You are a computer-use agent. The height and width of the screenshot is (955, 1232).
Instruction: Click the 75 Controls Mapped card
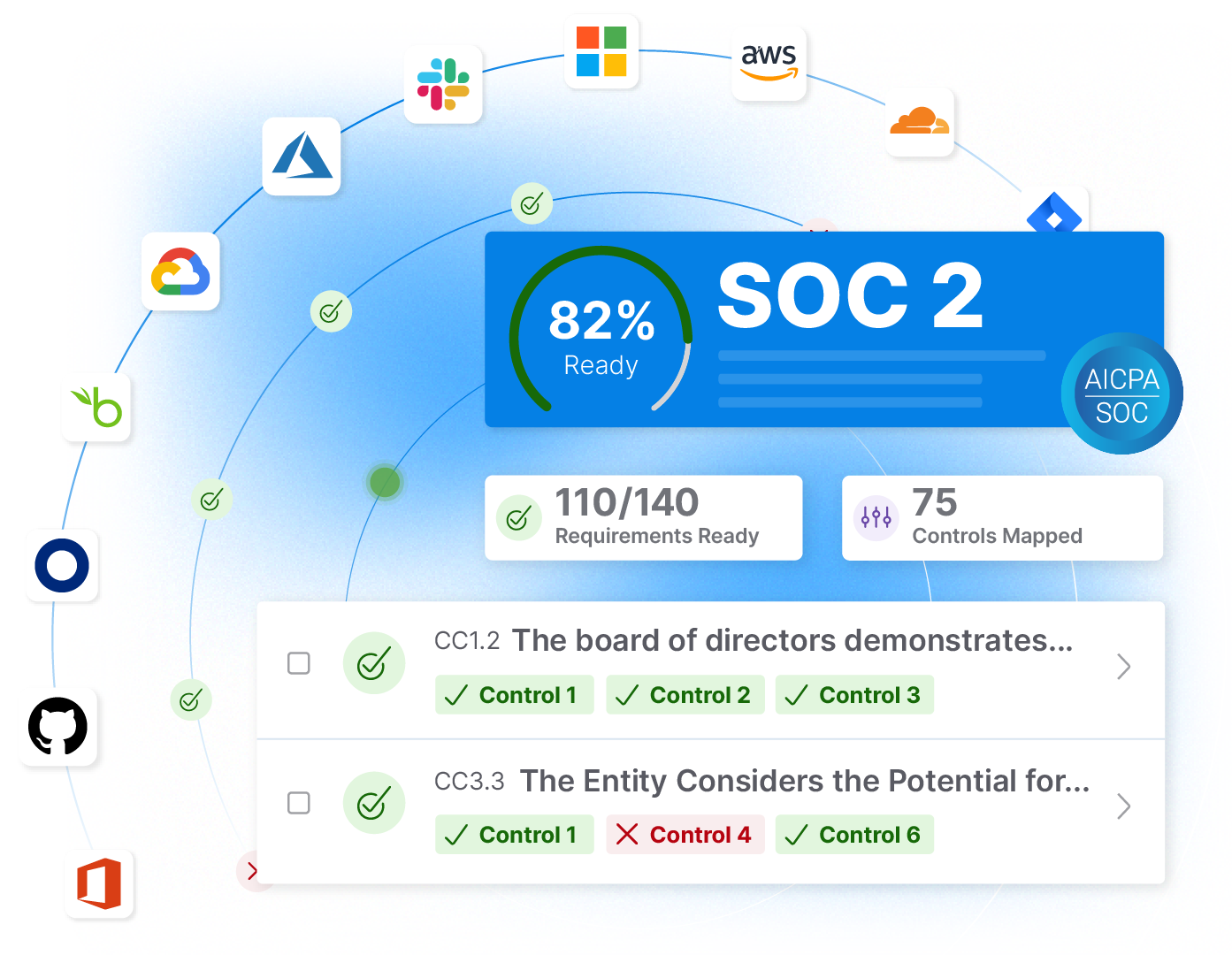(x=1002, y=518)
